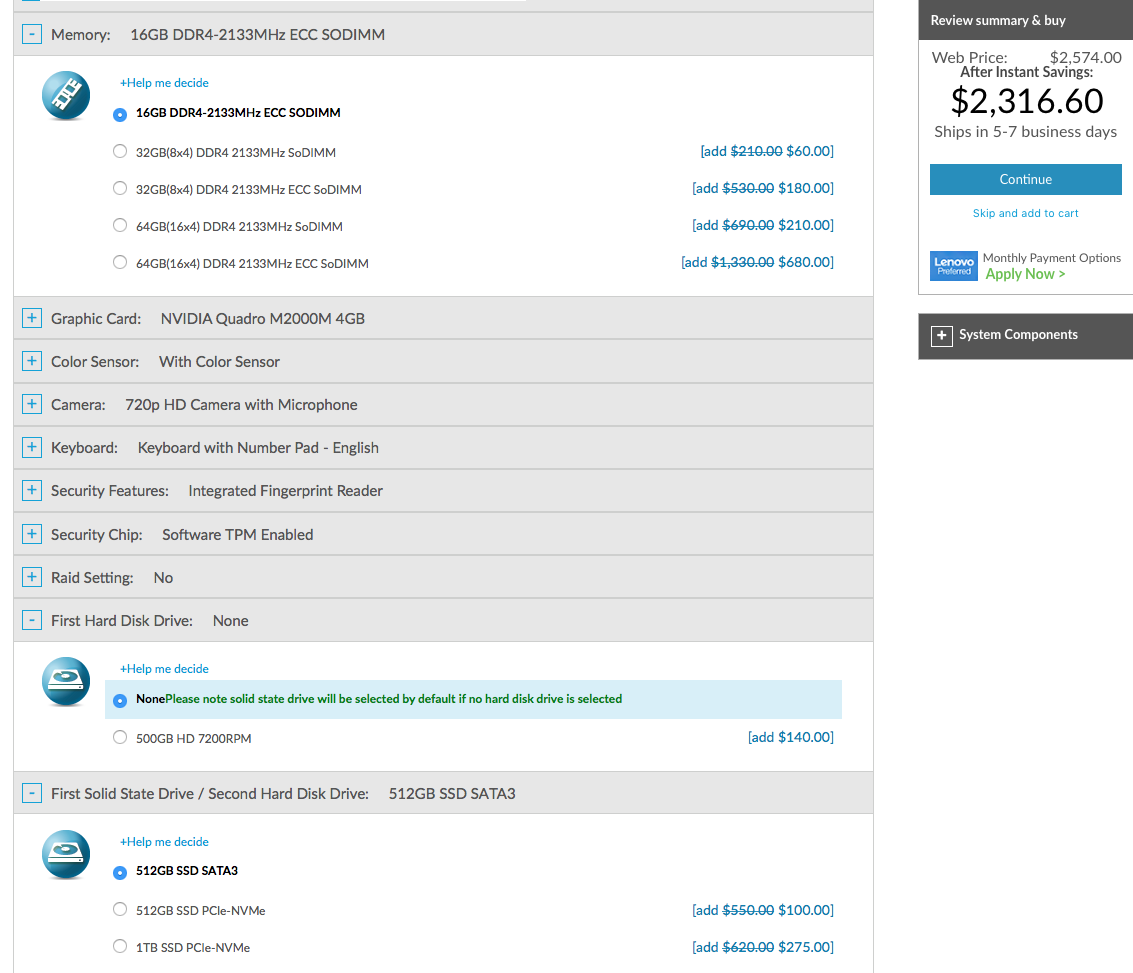Click the First Hard Disk Drive icon
The width and height of the screenshot is (1133, 973).
point(66,681)
